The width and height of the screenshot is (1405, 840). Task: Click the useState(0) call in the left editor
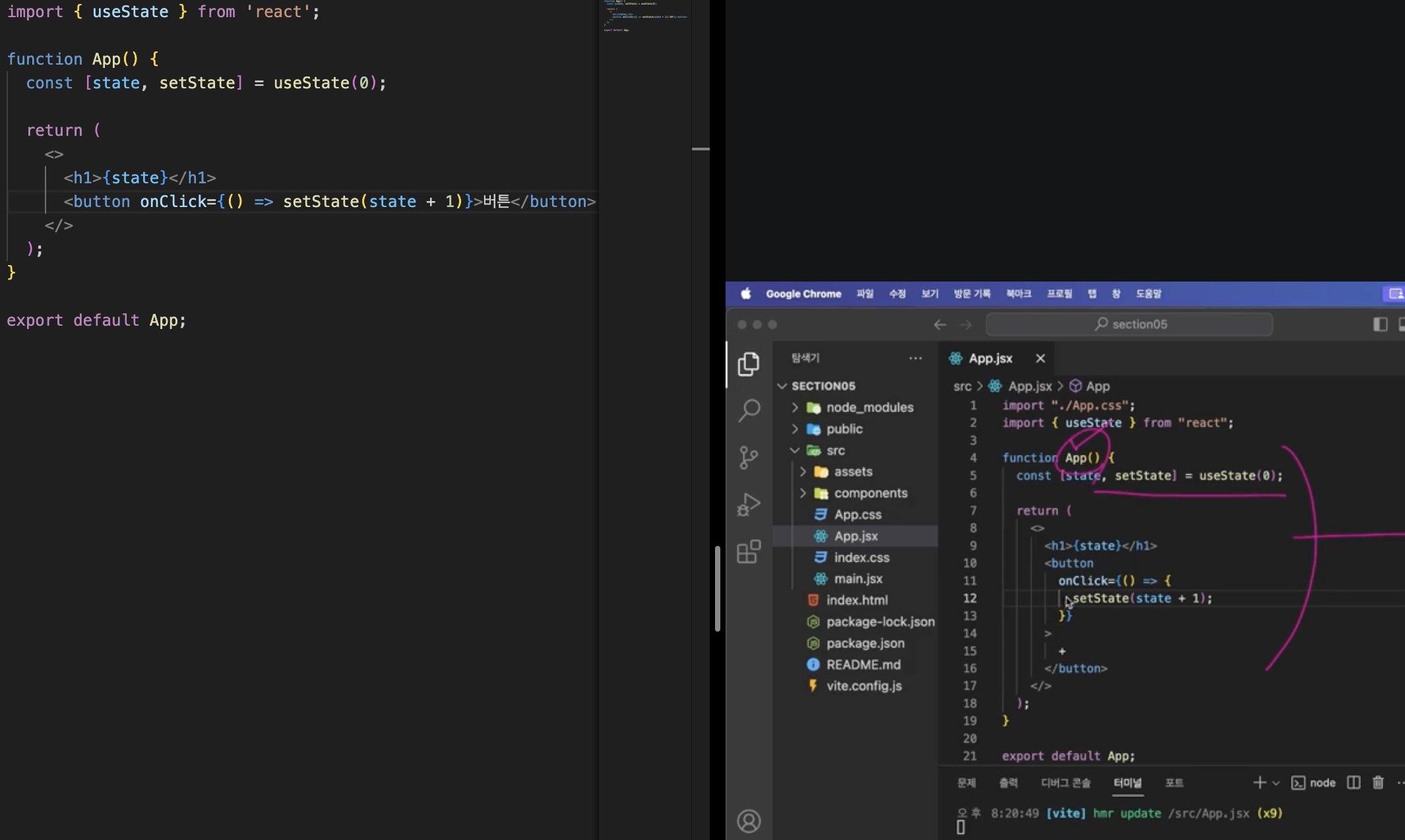325,82
